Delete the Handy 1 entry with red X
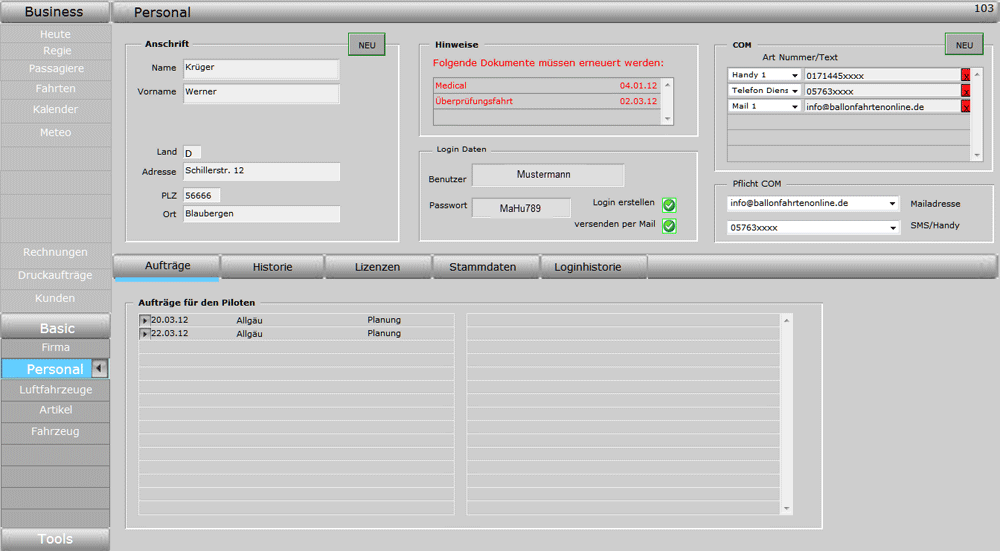The height and width of the screenshot is (551, 1000). [x=965, y=75]
